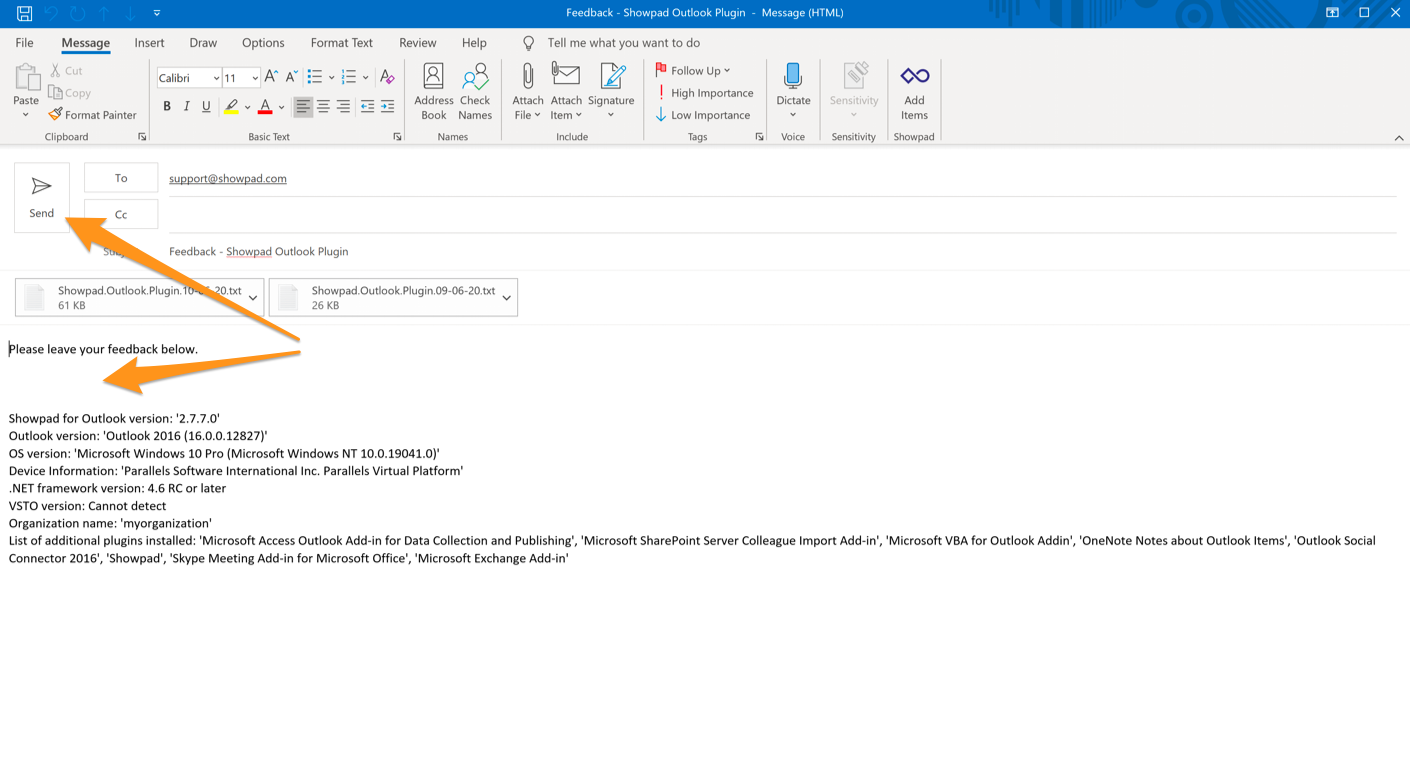Screen dimensions: 1410x760
Task: Click the subject field Feedback text
Action: 259,251
